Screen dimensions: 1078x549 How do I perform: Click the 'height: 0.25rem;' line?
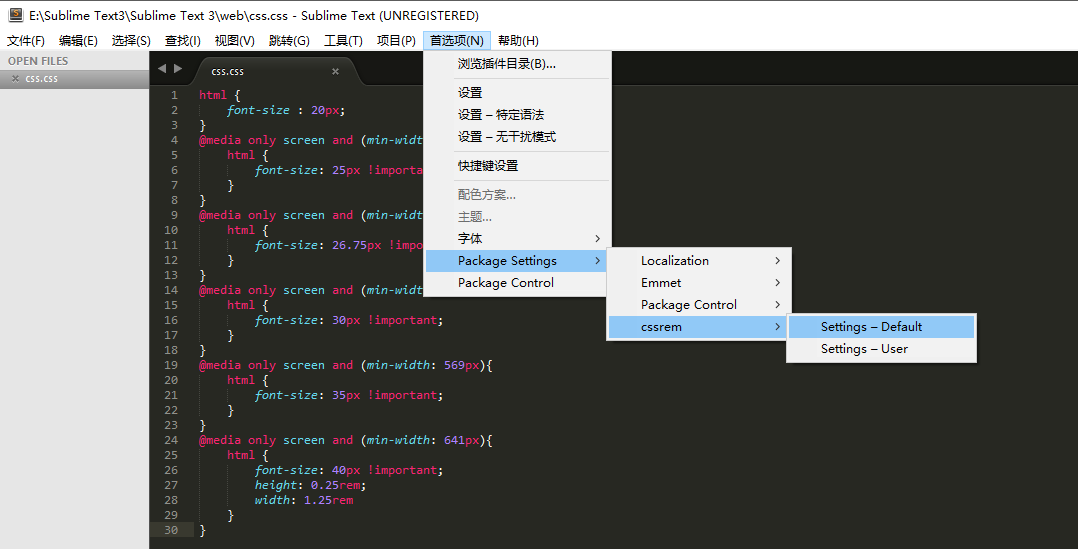click(x=310, y=485)
